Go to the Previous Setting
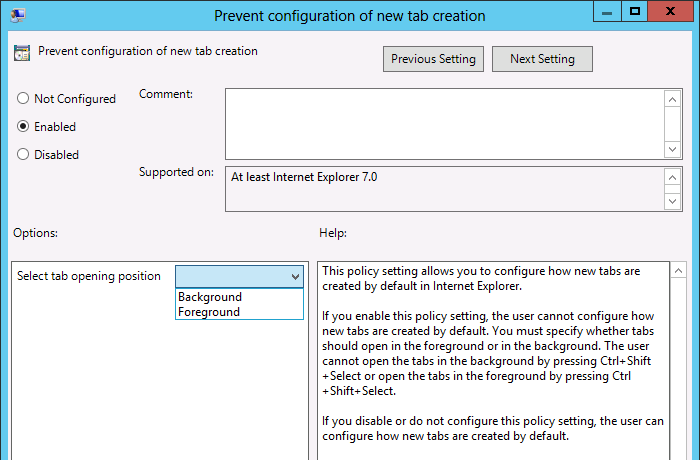This screenshot has width=700, height=460. (x=434, y=59)
